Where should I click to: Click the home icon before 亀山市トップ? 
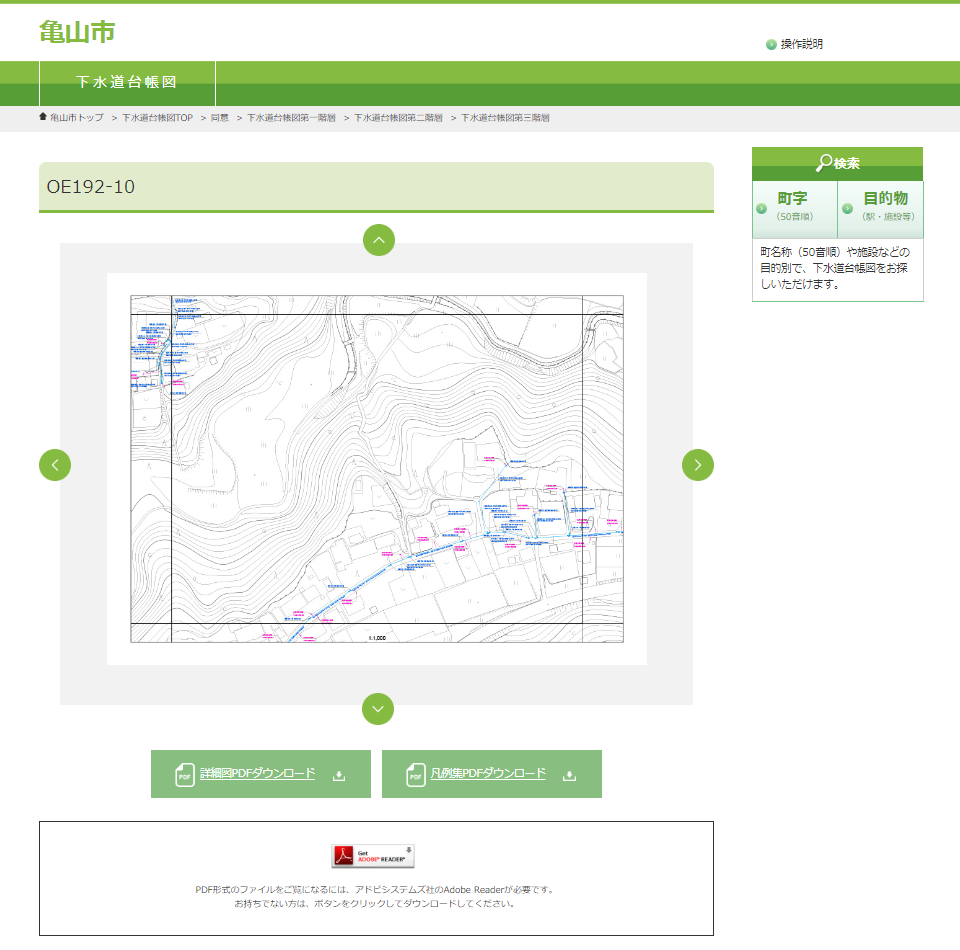(x=43, y=117)
